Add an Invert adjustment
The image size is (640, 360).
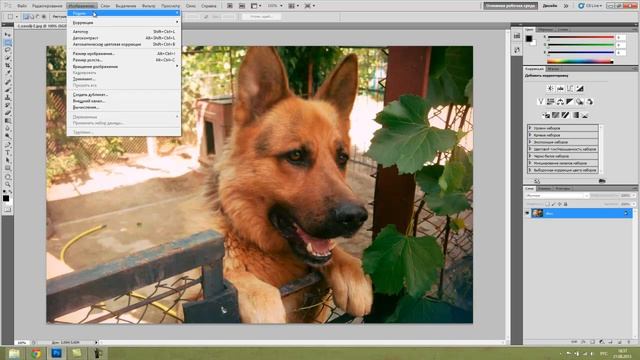tap(546, 115)
